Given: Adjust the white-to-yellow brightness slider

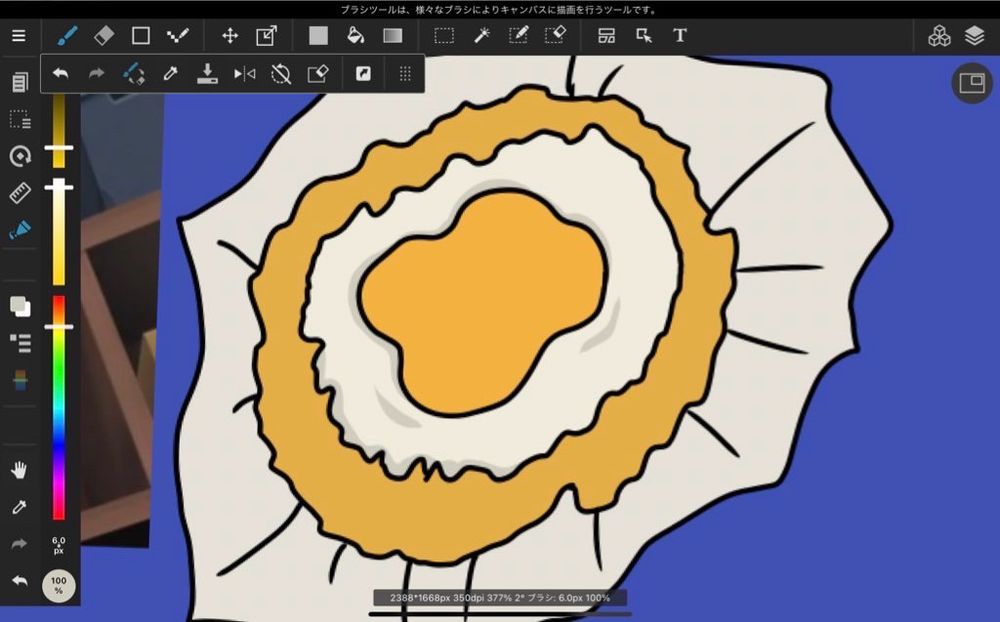Looking at the screenshot, I should (x=59, y=232).
